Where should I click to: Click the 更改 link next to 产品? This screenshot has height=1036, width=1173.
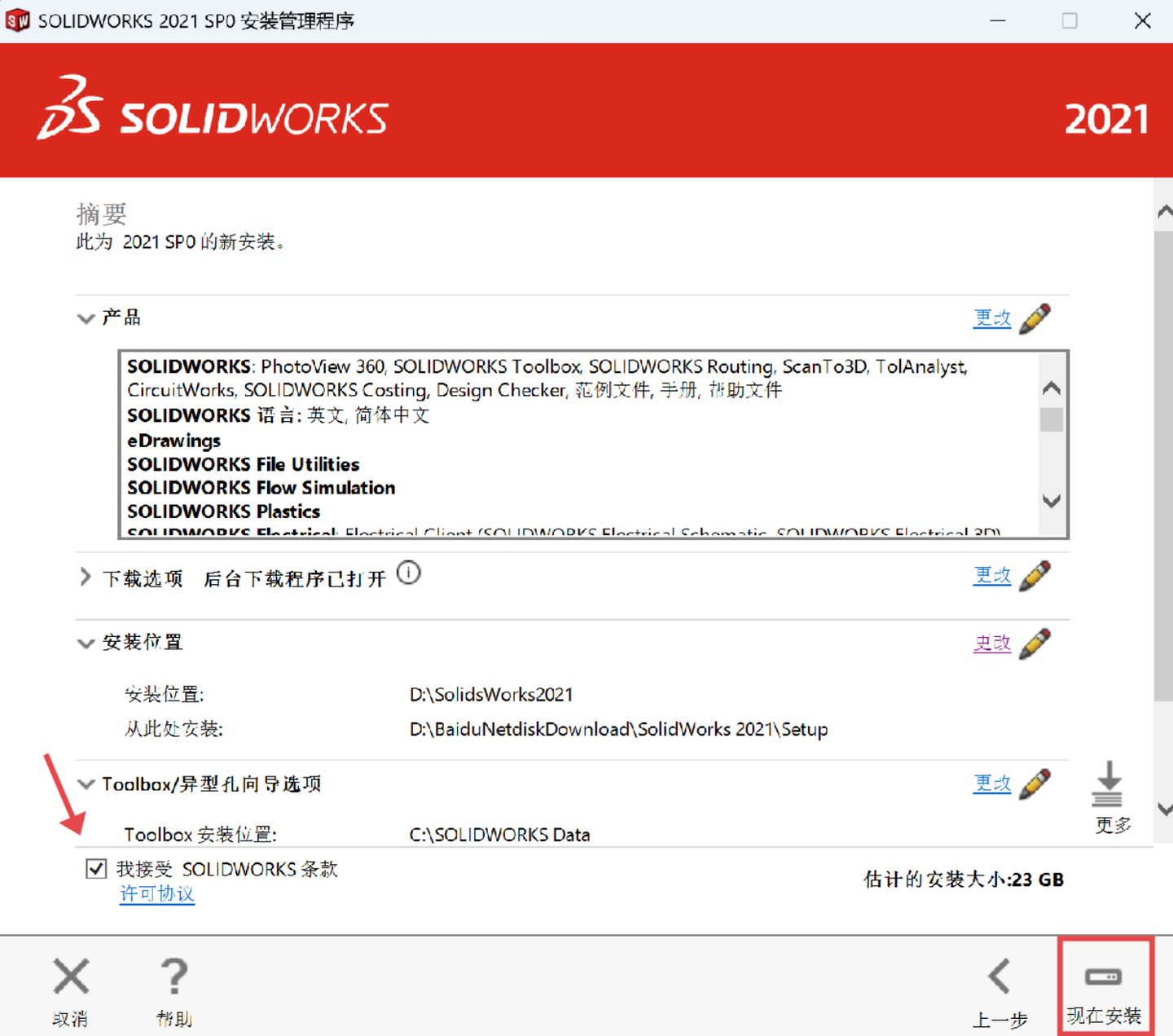pyautogui.click(x=991, y=318)
